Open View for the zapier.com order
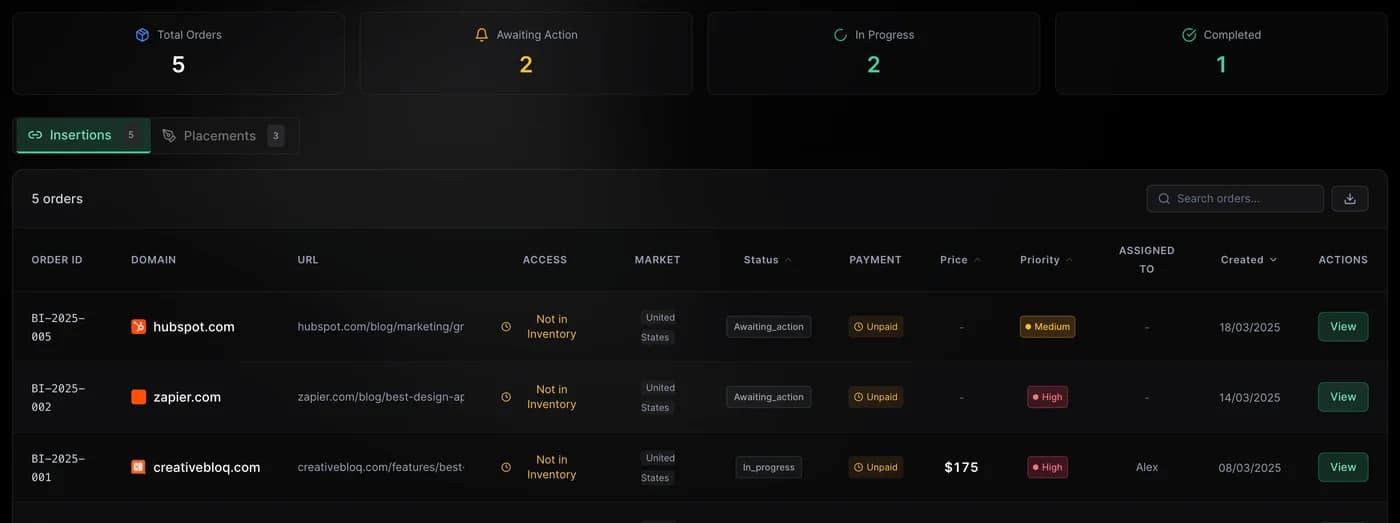1400x523 pixels. tap(1342, 397)
